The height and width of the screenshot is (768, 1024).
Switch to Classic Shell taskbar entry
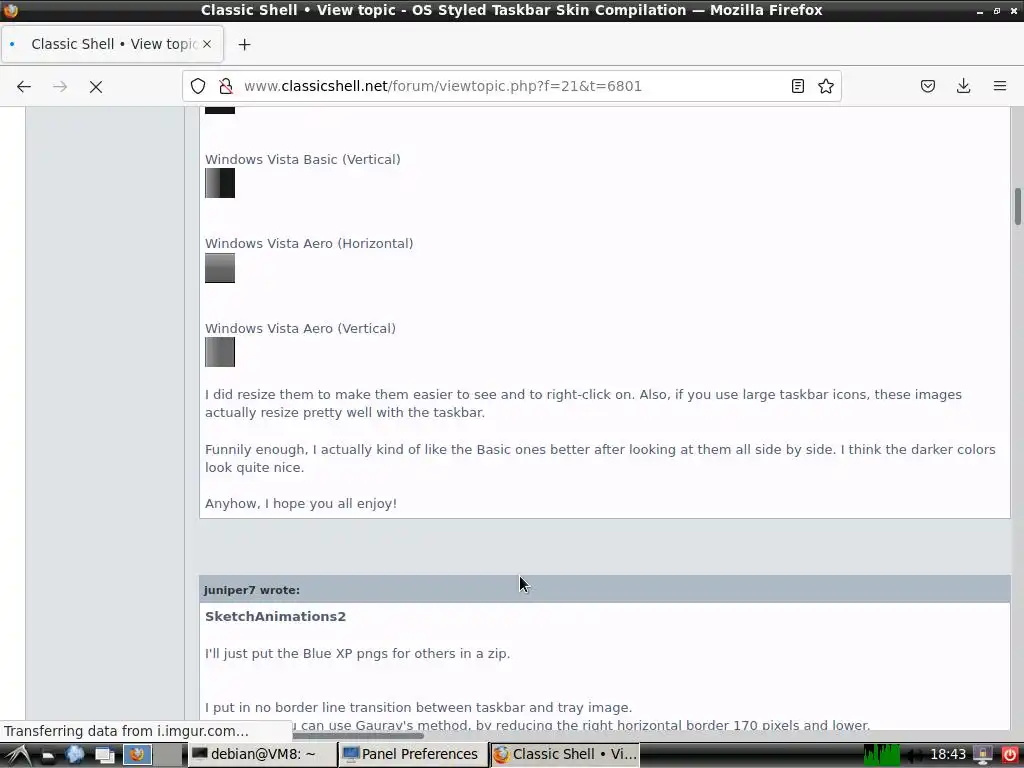[565, 754]
